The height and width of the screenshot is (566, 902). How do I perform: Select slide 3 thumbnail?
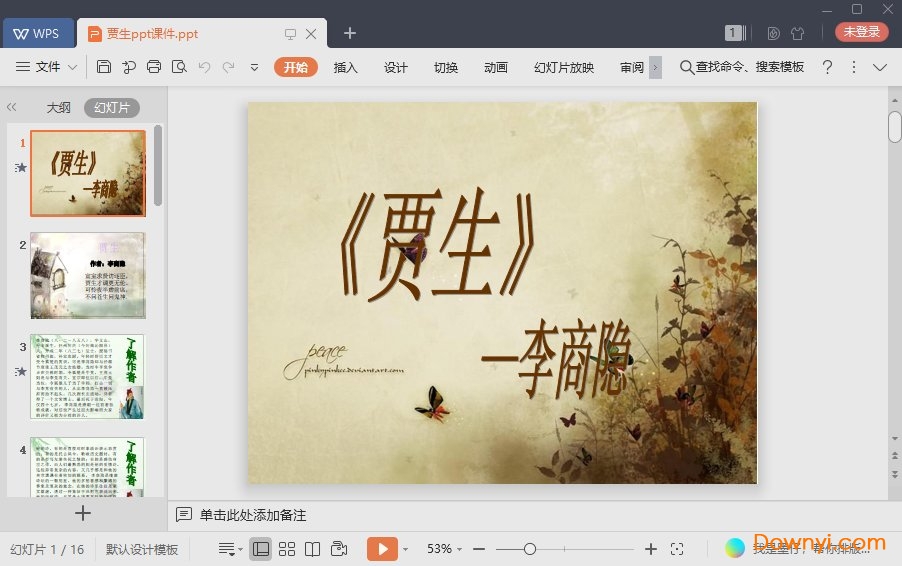point(87,377)
